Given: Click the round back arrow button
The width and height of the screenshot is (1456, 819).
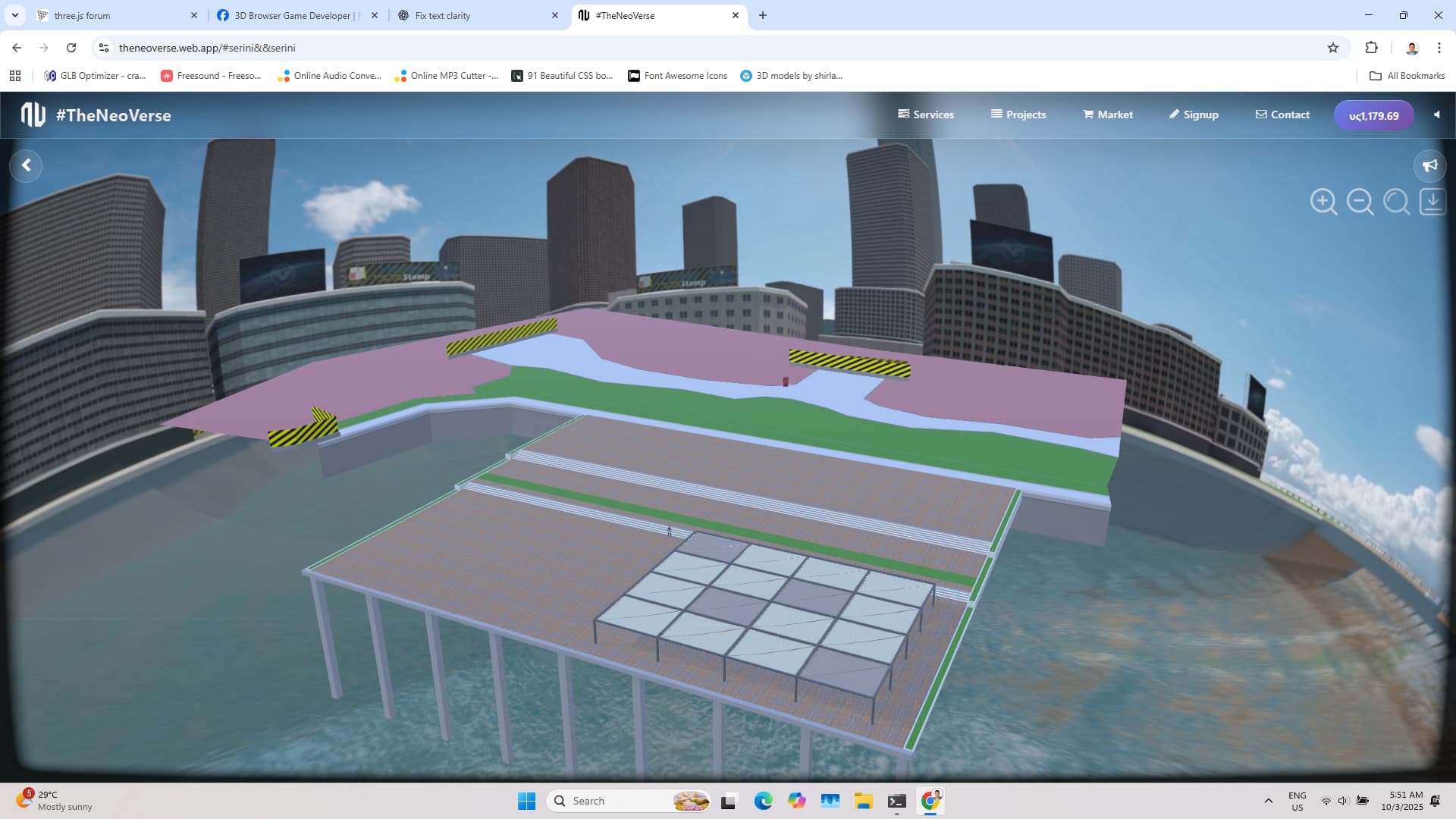Looking at the screenshot, I should pyautogui.click(x=27, y=165).
